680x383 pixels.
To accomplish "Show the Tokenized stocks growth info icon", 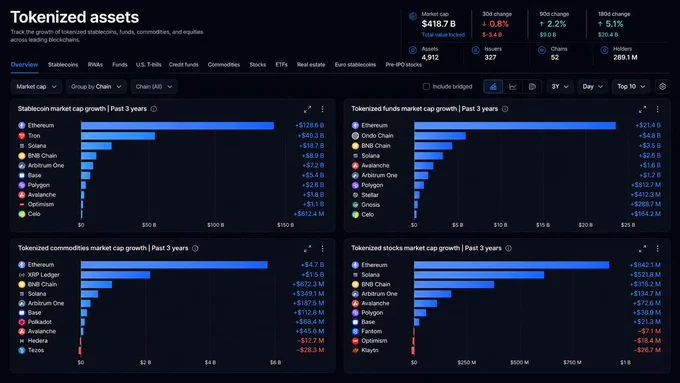I will click(508, 248).
